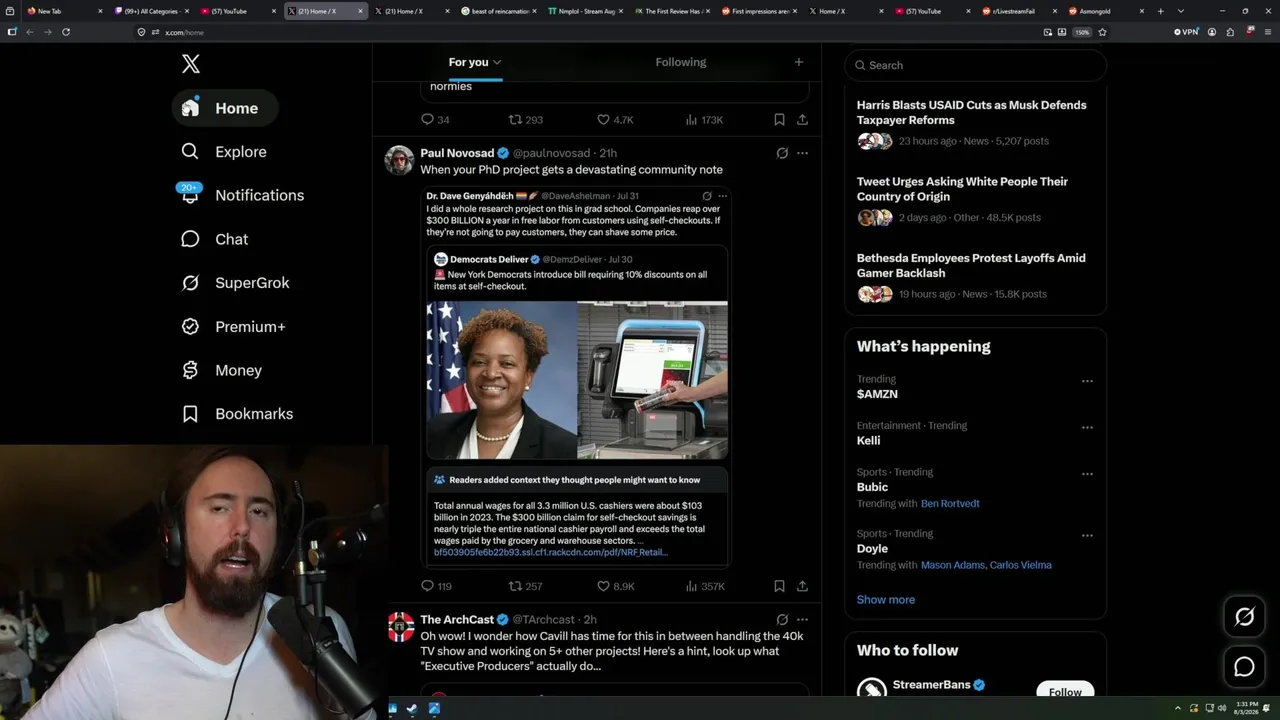This screenshot has height=720, width=1280.
Task: Open Explore in the sidebar
Action: [x=225, y=152]
